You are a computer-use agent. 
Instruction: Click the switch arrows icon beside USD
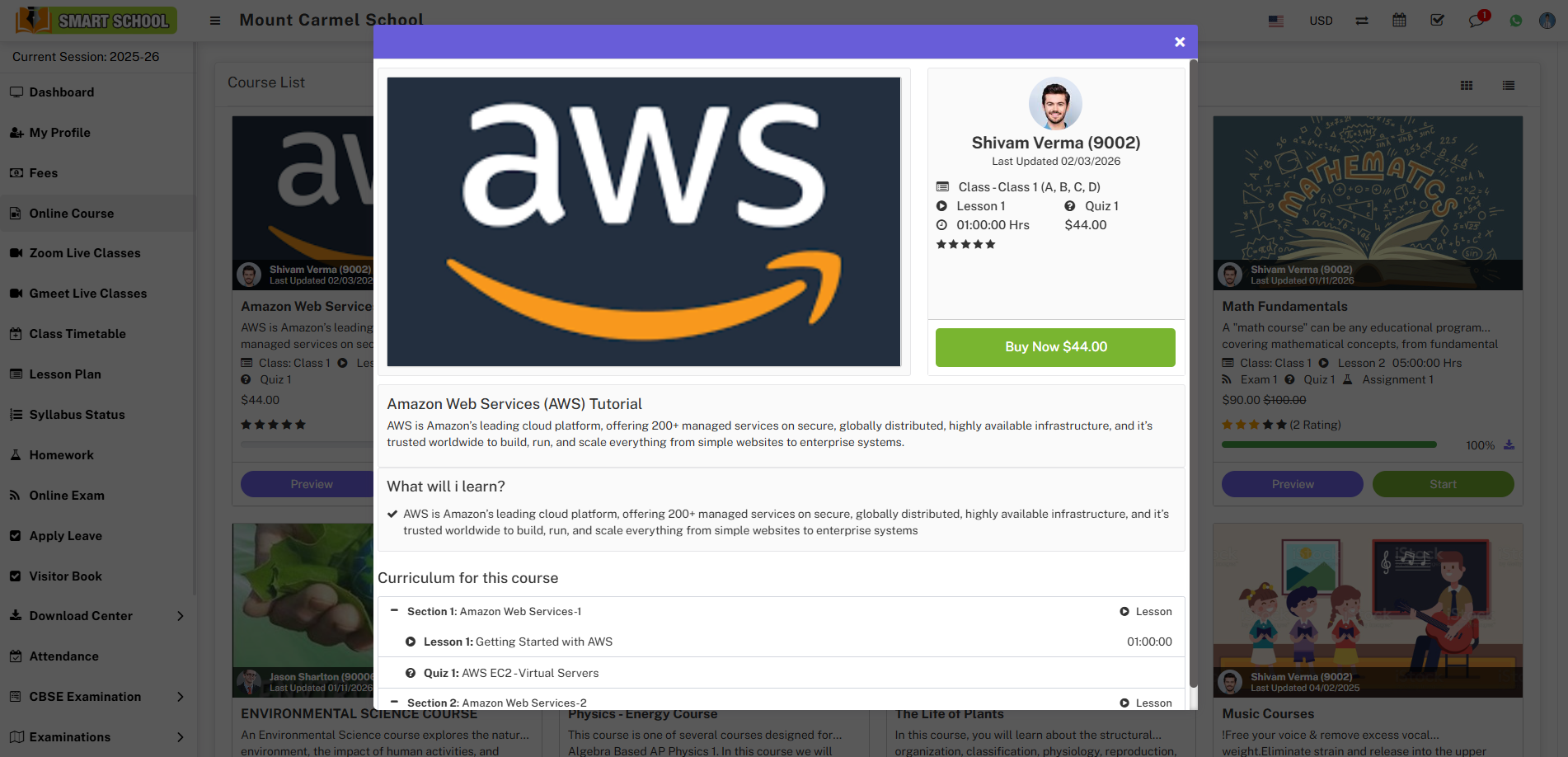click(1362, 21)
